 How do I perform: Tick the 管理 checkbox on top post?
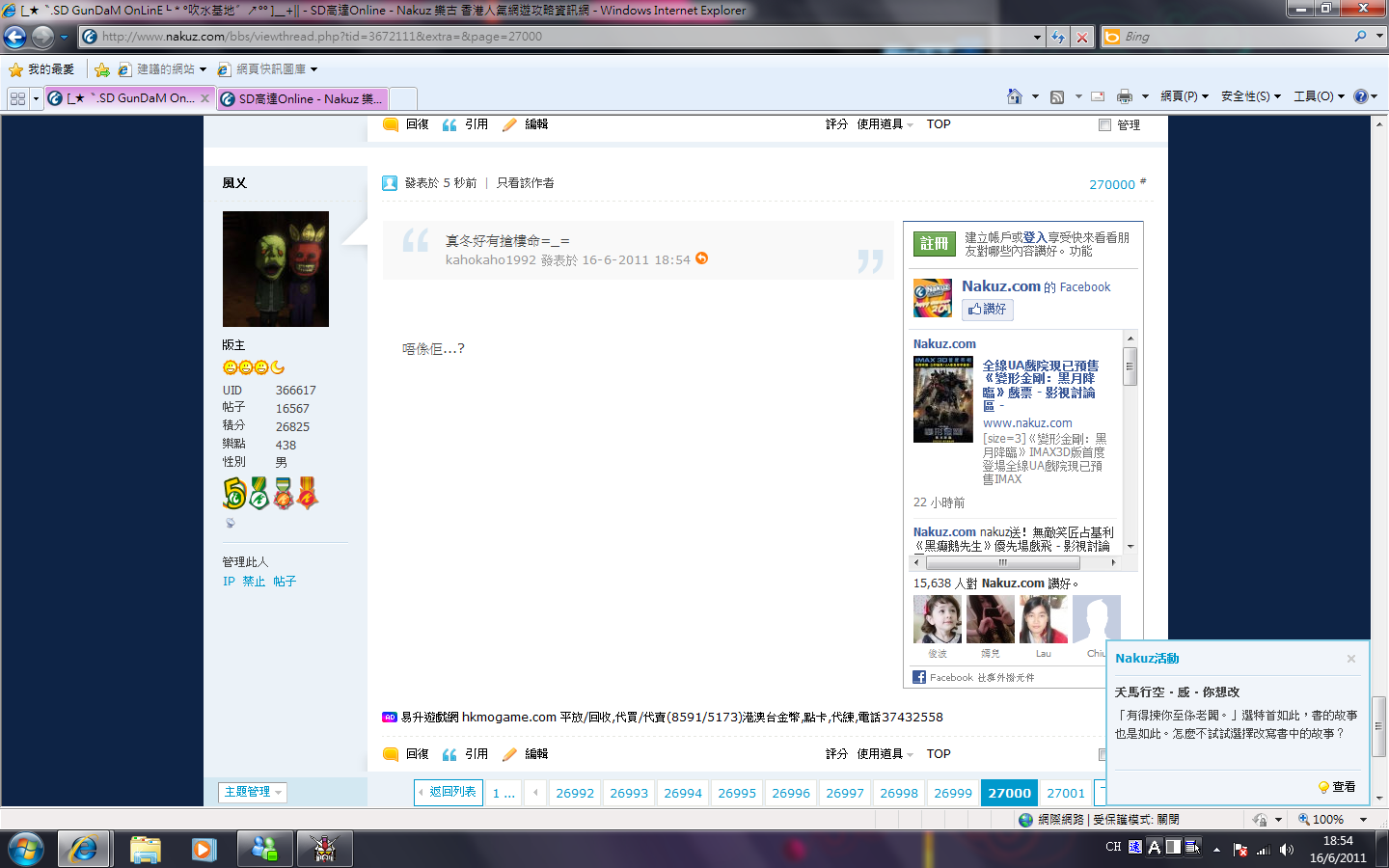pos(1104,124)
